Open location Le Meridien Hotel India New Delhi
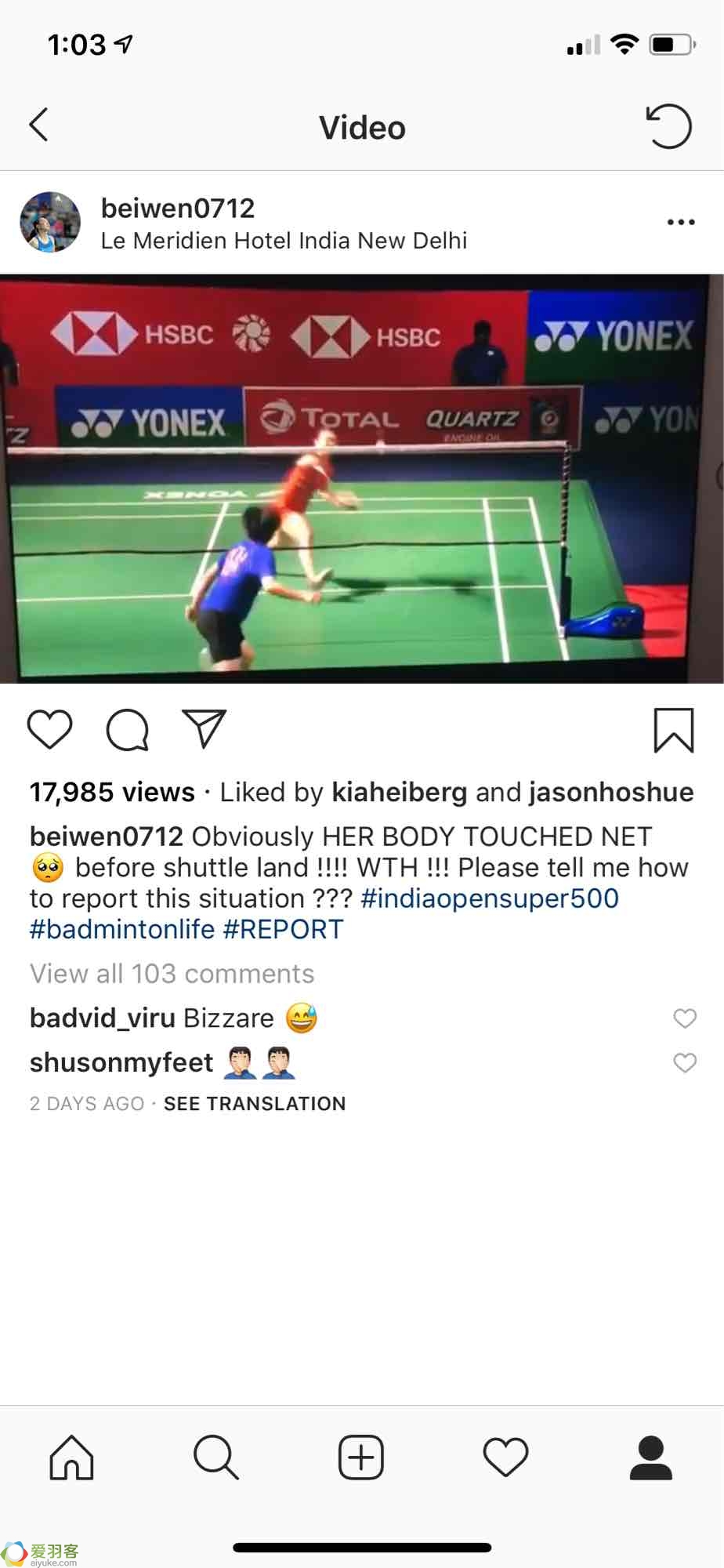Screen dimensions: 724x1568 tap(284, 241)
